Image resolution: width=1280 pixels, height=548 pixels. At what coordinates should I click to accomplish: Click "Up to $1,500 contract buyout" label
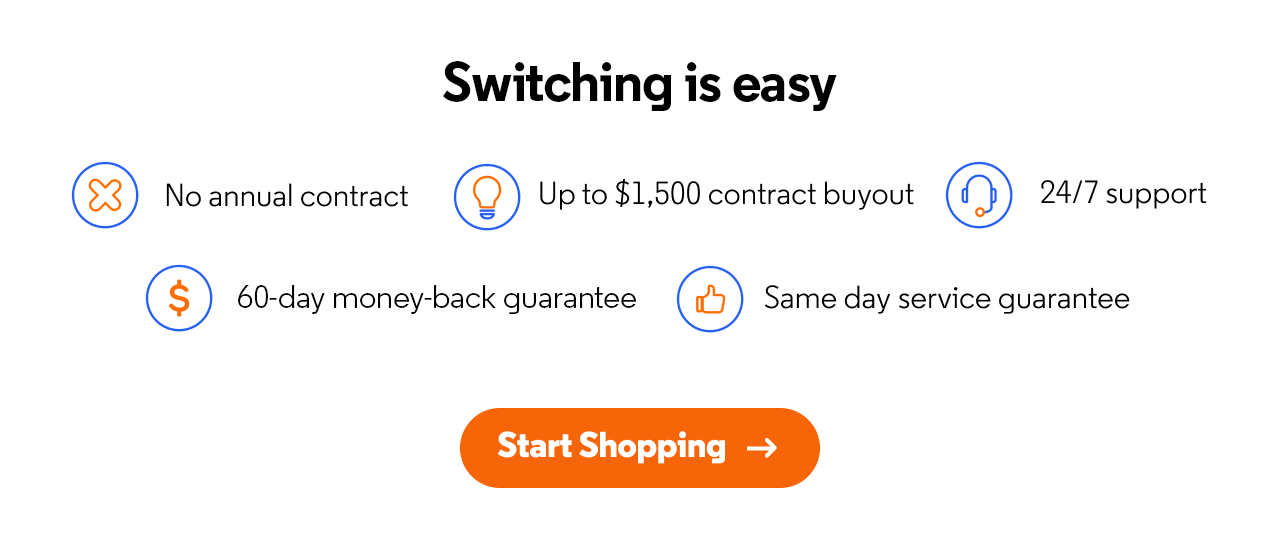coord(726,194)
